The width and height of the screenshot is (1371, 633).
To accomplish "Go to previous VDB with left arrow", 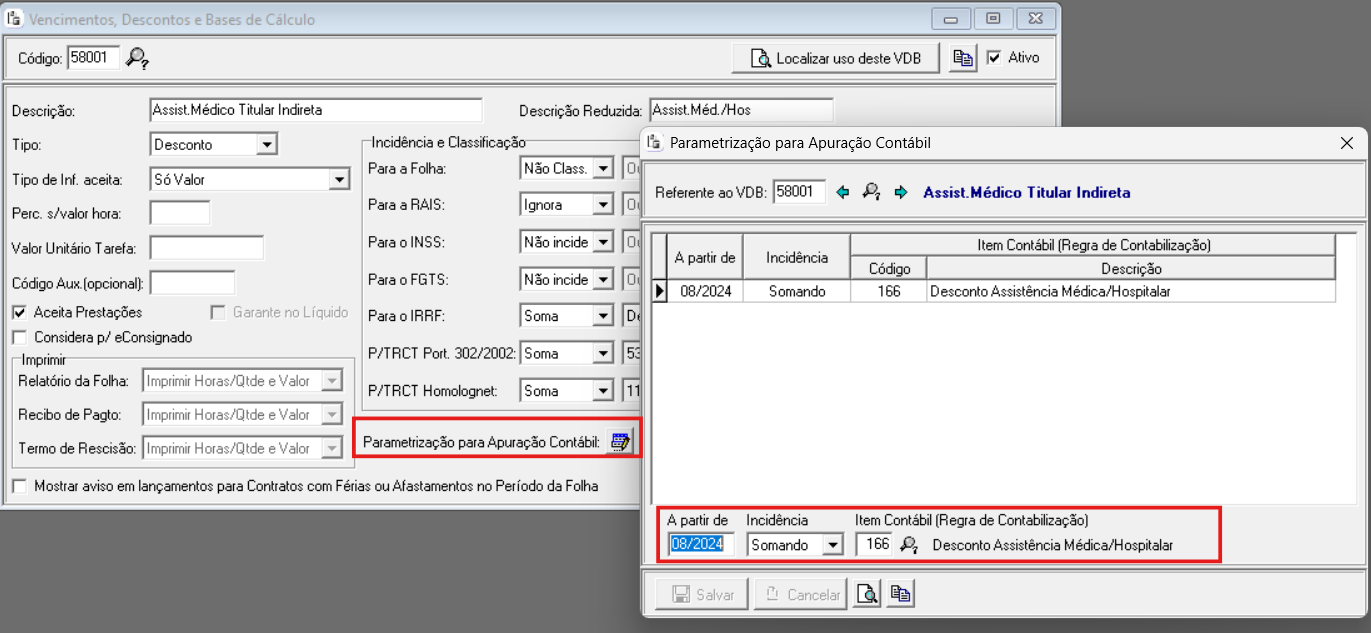I will coord(842,192).
